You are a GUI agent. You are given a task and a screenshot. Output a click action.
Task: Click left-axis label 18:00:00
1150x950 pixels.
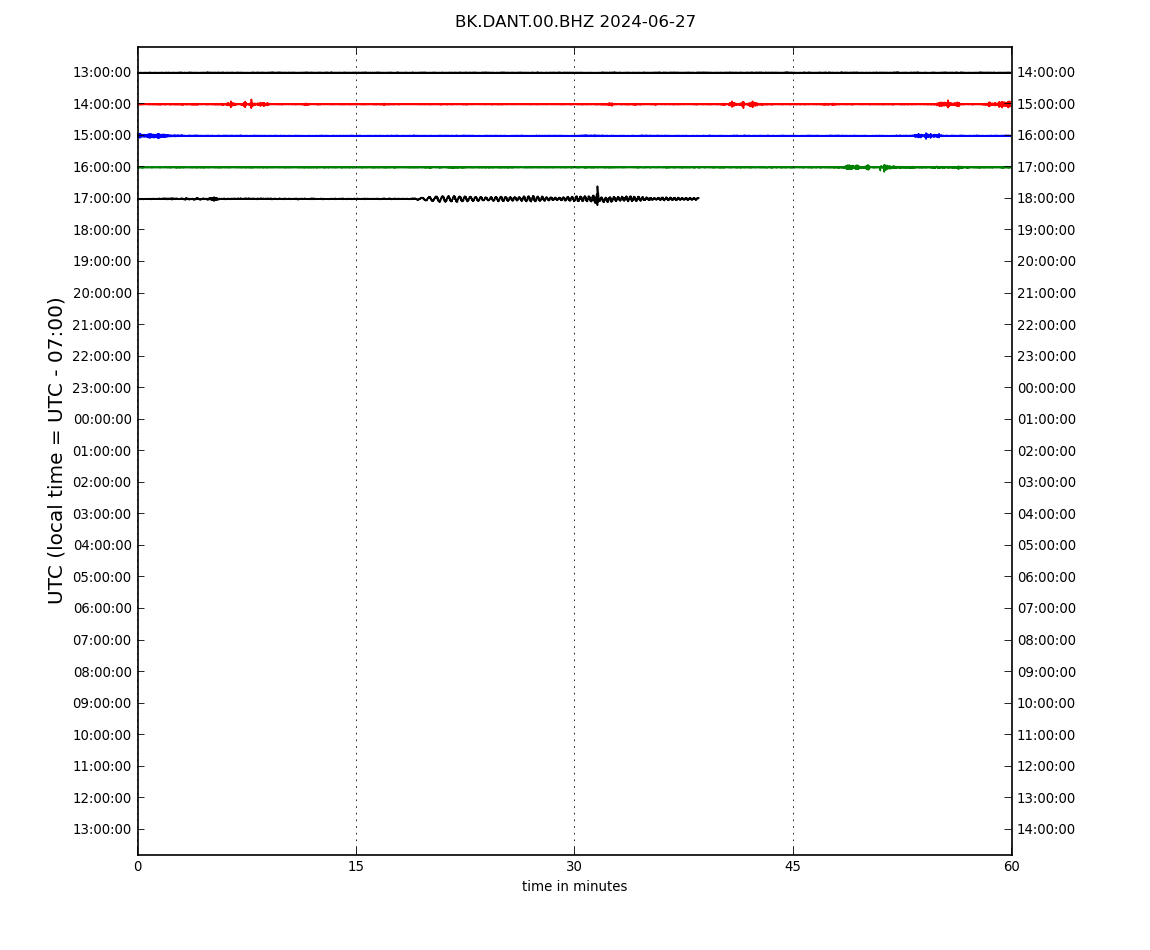pyautogui.click(x=102, y=230)
